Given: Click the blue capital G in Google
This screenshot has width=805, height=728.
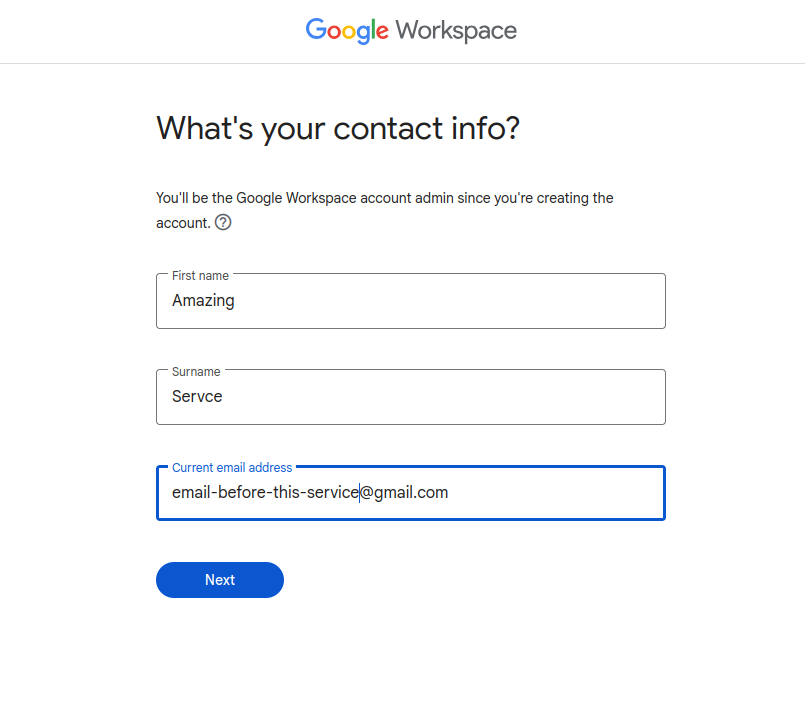Looking at the screenshot, I should click(317, 30).
